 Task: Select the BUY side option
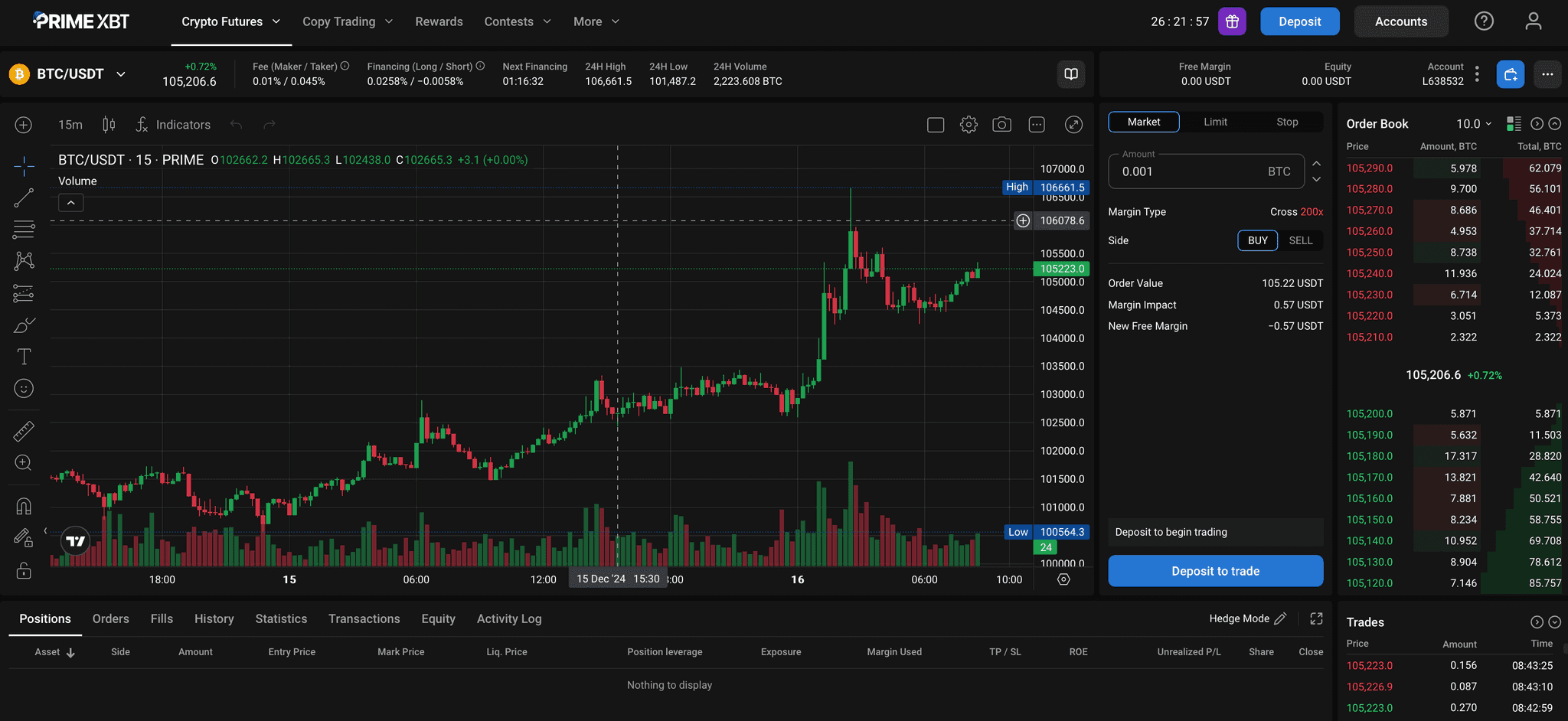tap(1257, 240)
